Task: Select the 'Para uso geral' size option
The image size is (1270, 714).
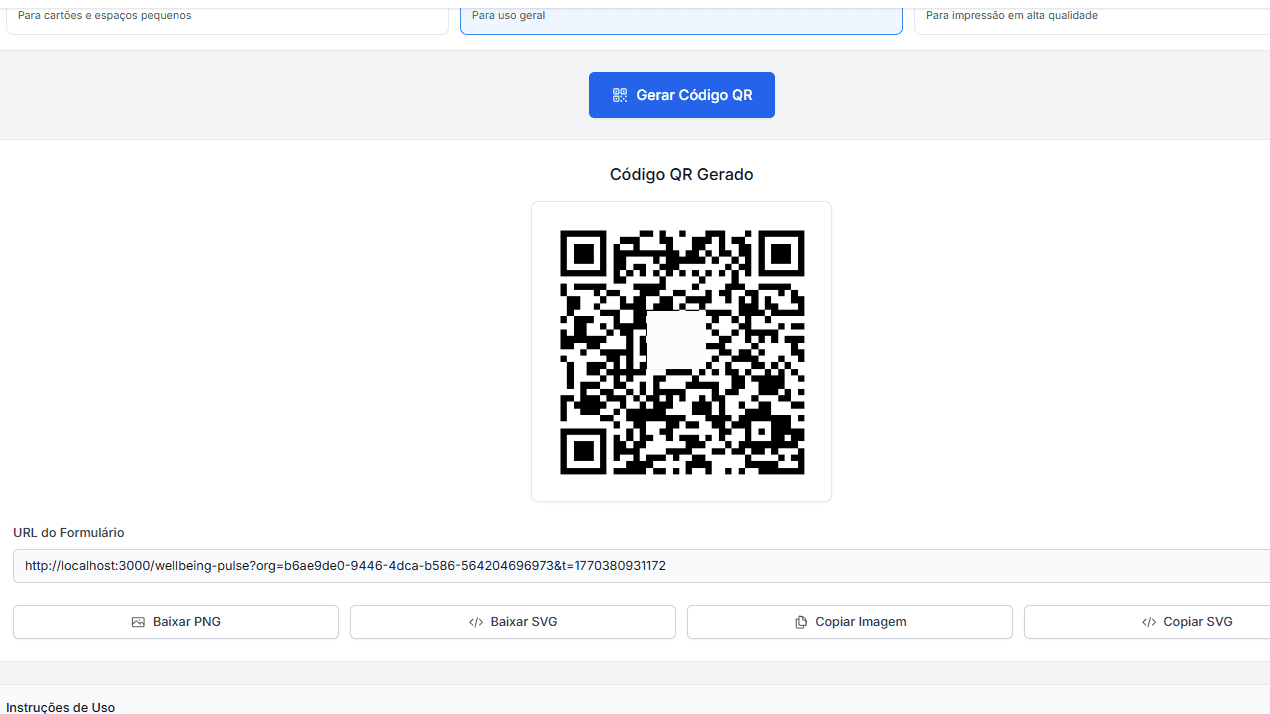Action: tap(681, 15)
